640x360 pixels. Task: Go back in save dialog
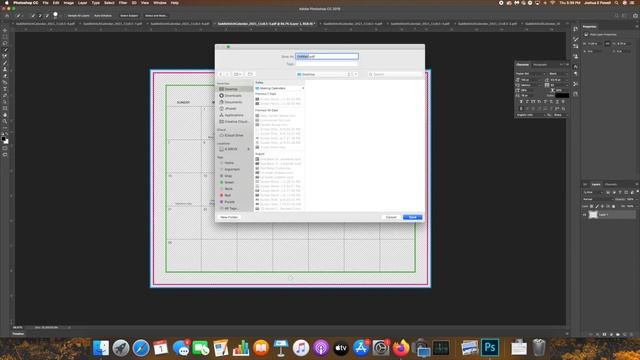tap(221, 74)
